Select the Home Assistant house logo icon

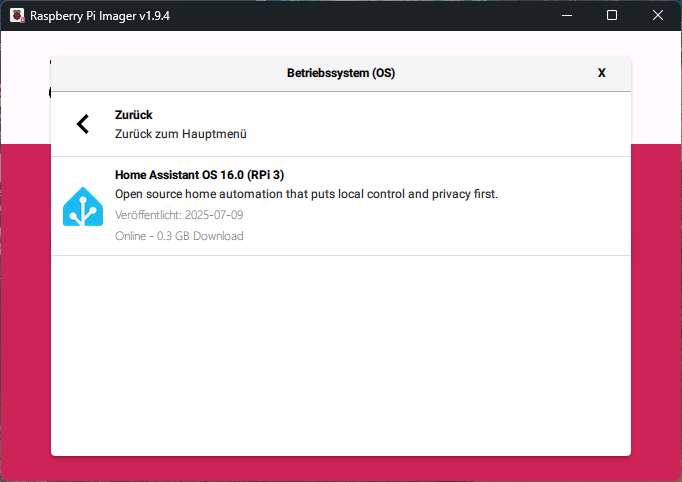pos(83,206)
